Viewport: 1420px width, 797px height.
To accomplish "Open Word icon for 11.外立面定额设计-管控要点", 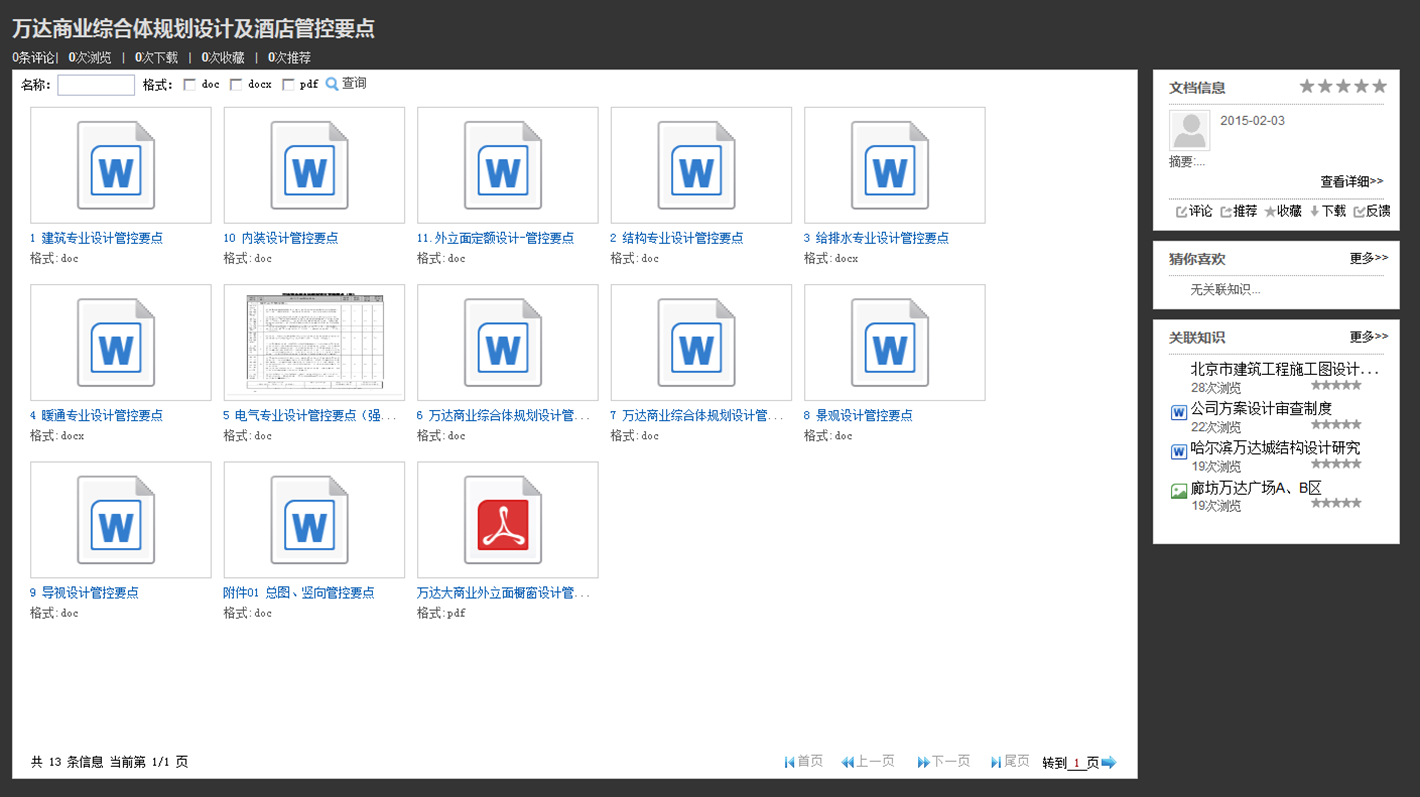I will (x=503, y=165).
